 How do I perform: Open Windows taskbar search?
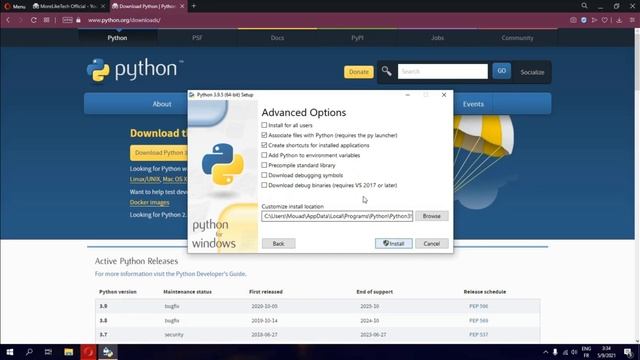coord(29,352)
